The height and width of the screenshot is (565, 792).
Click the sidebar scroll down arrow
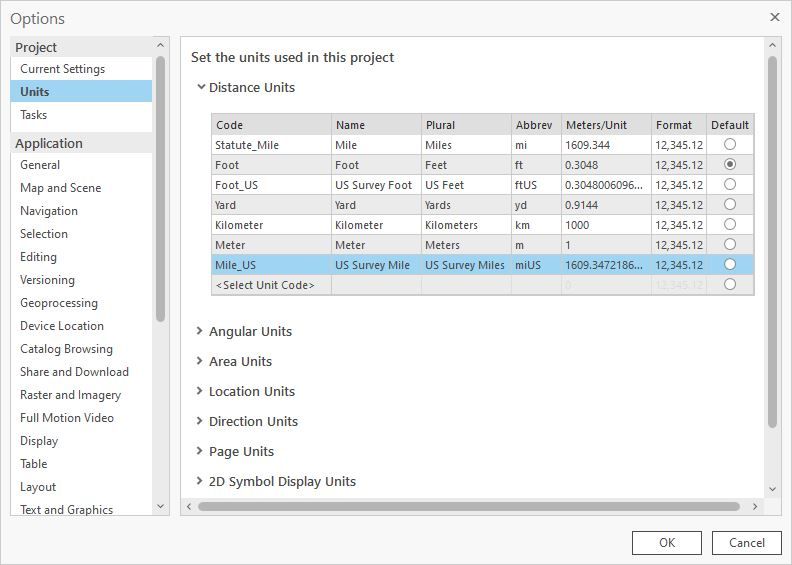[x=161, y=506]
